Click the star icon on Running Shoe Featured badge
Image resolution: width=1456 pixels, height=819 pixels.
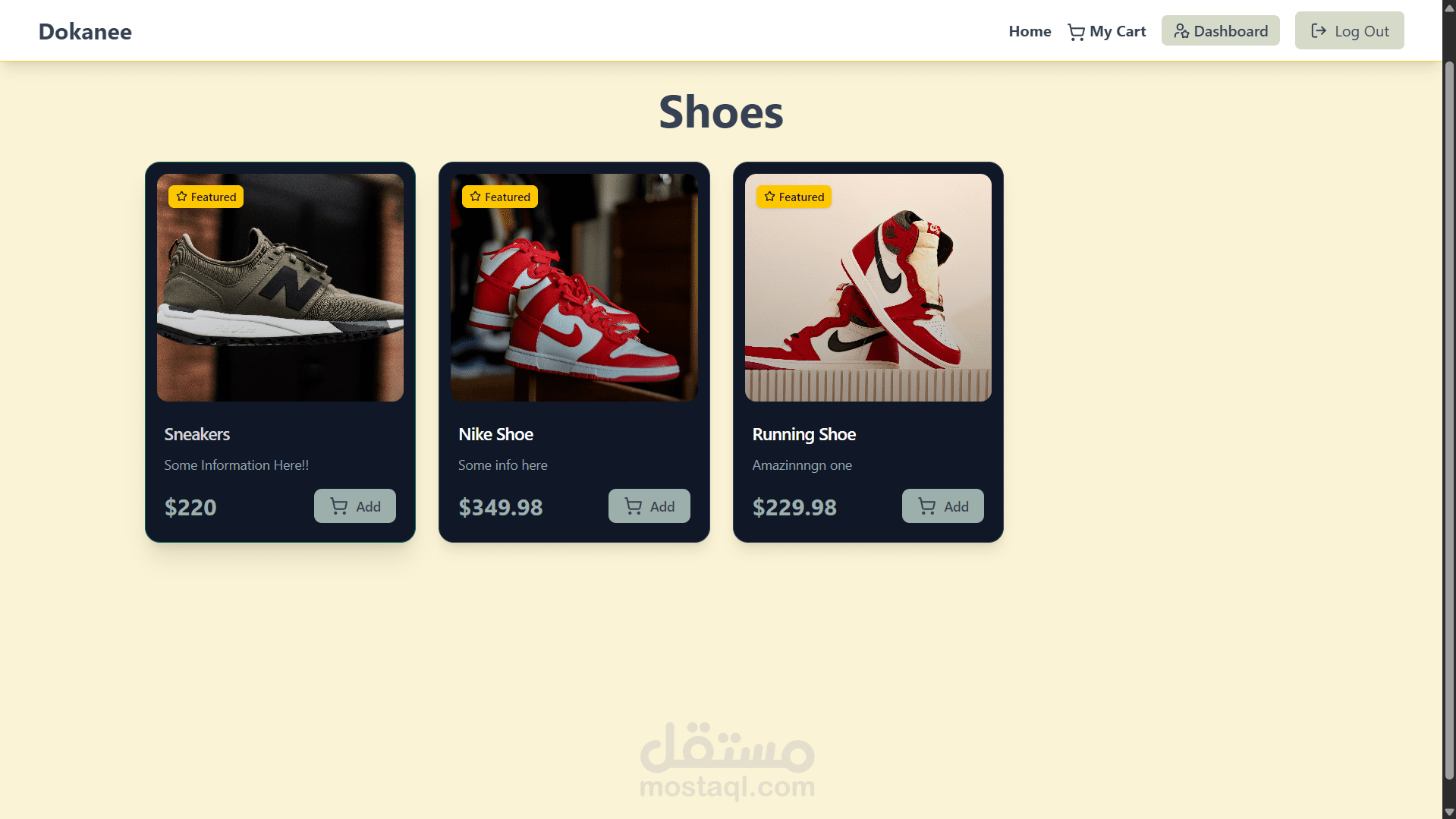769,197
